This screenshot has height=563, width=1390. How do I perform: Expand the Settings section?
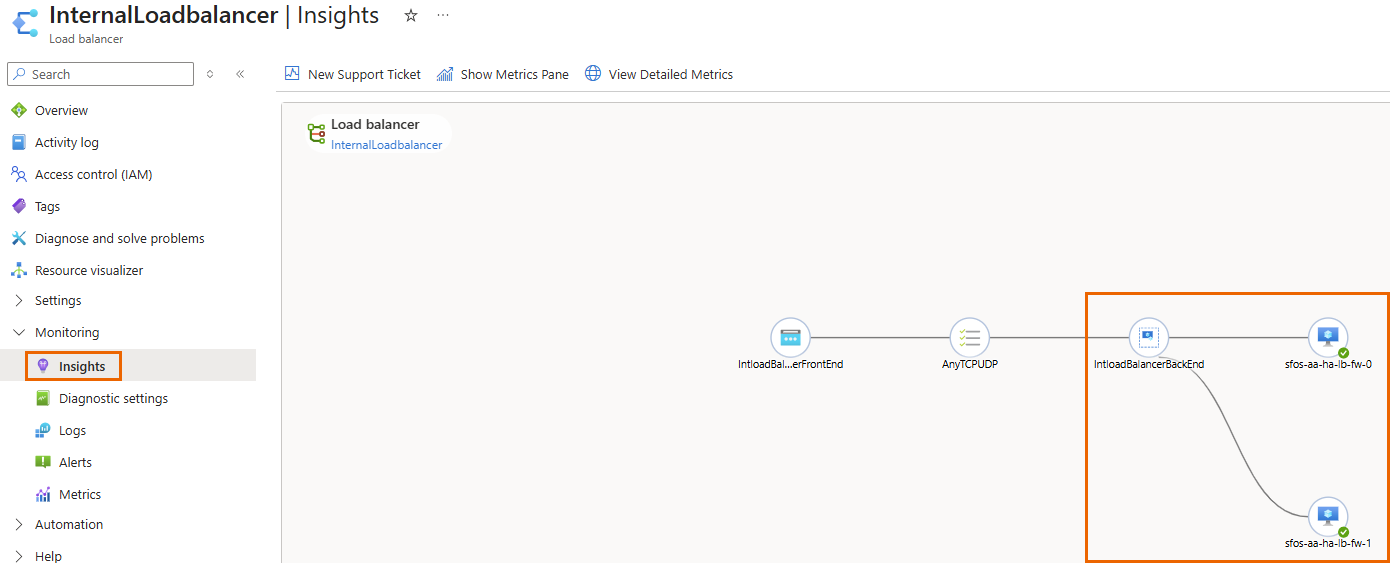[19, 301]
